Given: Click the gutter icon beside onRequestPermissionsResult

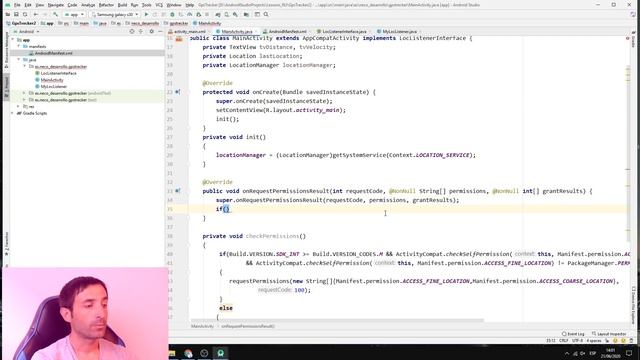Looking at the screenshot, I should click(178, 191).
